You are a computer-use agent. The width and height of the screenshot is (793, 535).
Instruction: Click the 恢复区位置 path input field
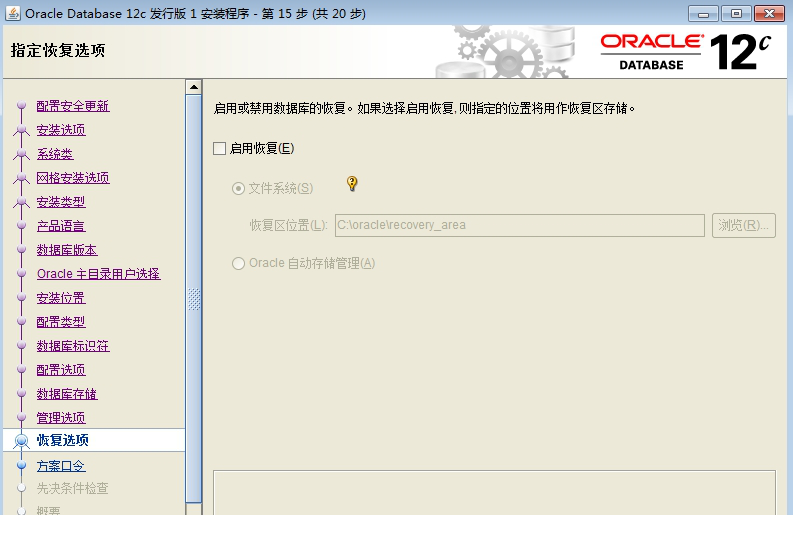tap(519, 225)
